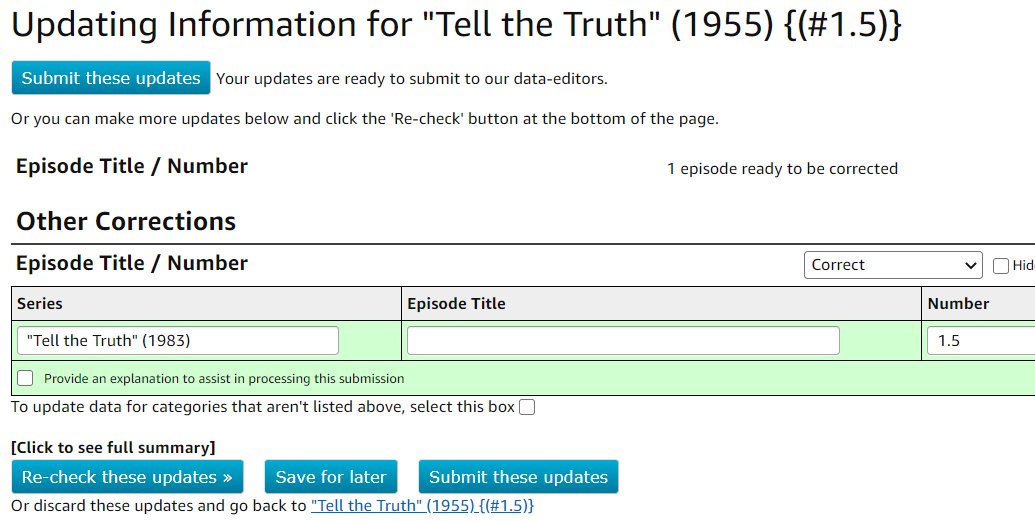Check the box for categories not listed above
The width and height of the screenshot is (1035, 522).
527,407
